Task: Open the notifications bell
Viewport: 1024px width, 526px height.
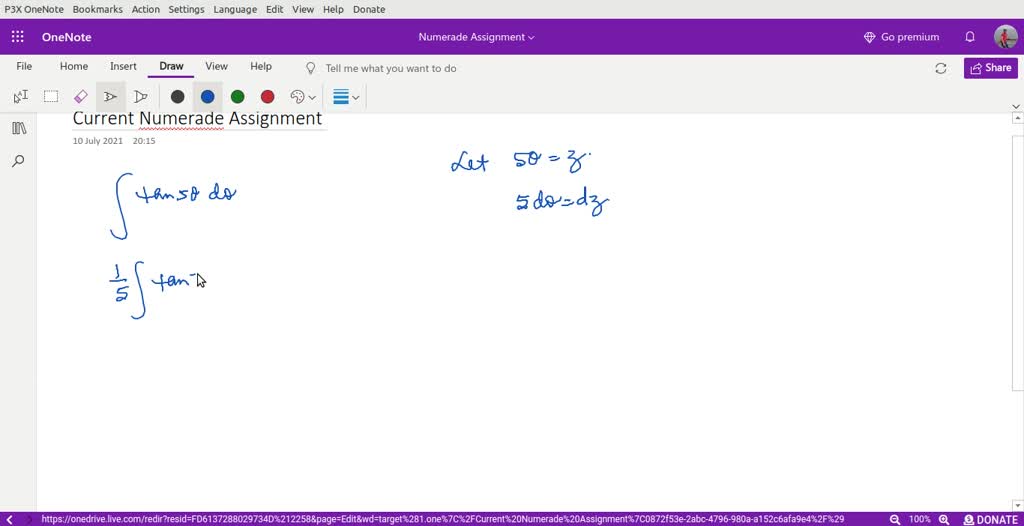Action: [969, 37]
